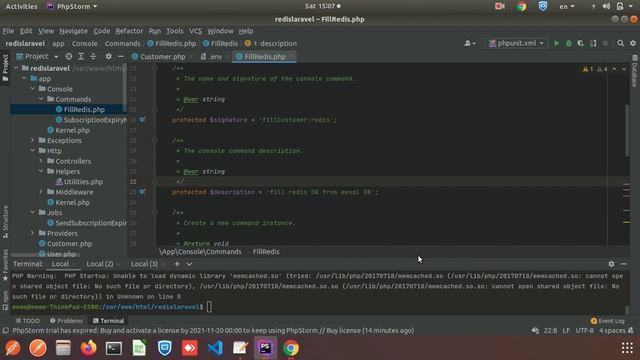640x360 pixels.
Task: Open SendSubscriptionExpir job file
Action: (87, 223)
